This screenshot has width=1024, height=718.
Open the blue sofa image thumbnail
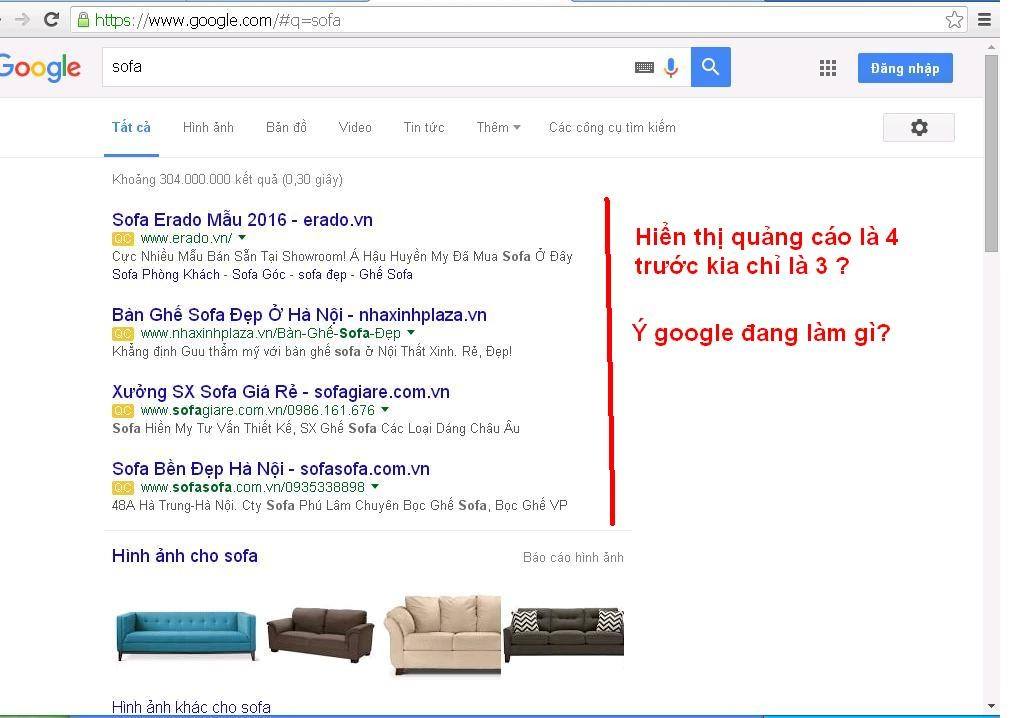click(x=186, y=635)
